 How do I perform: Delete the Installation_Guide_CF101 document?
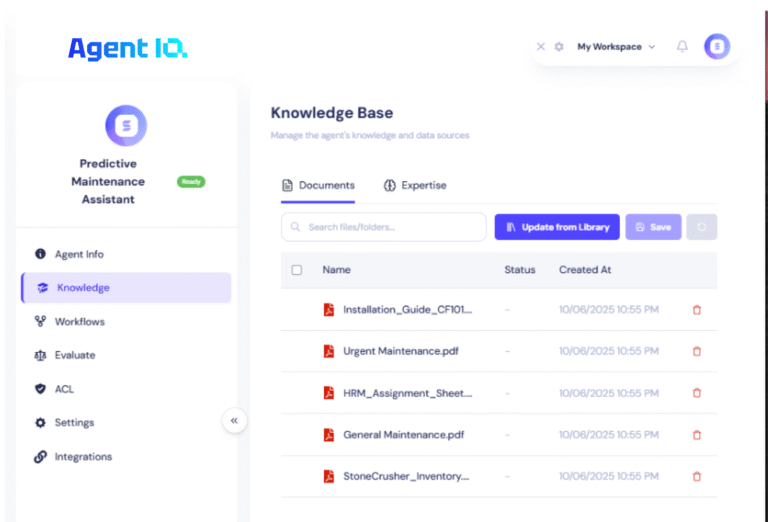tap(697, 310)
